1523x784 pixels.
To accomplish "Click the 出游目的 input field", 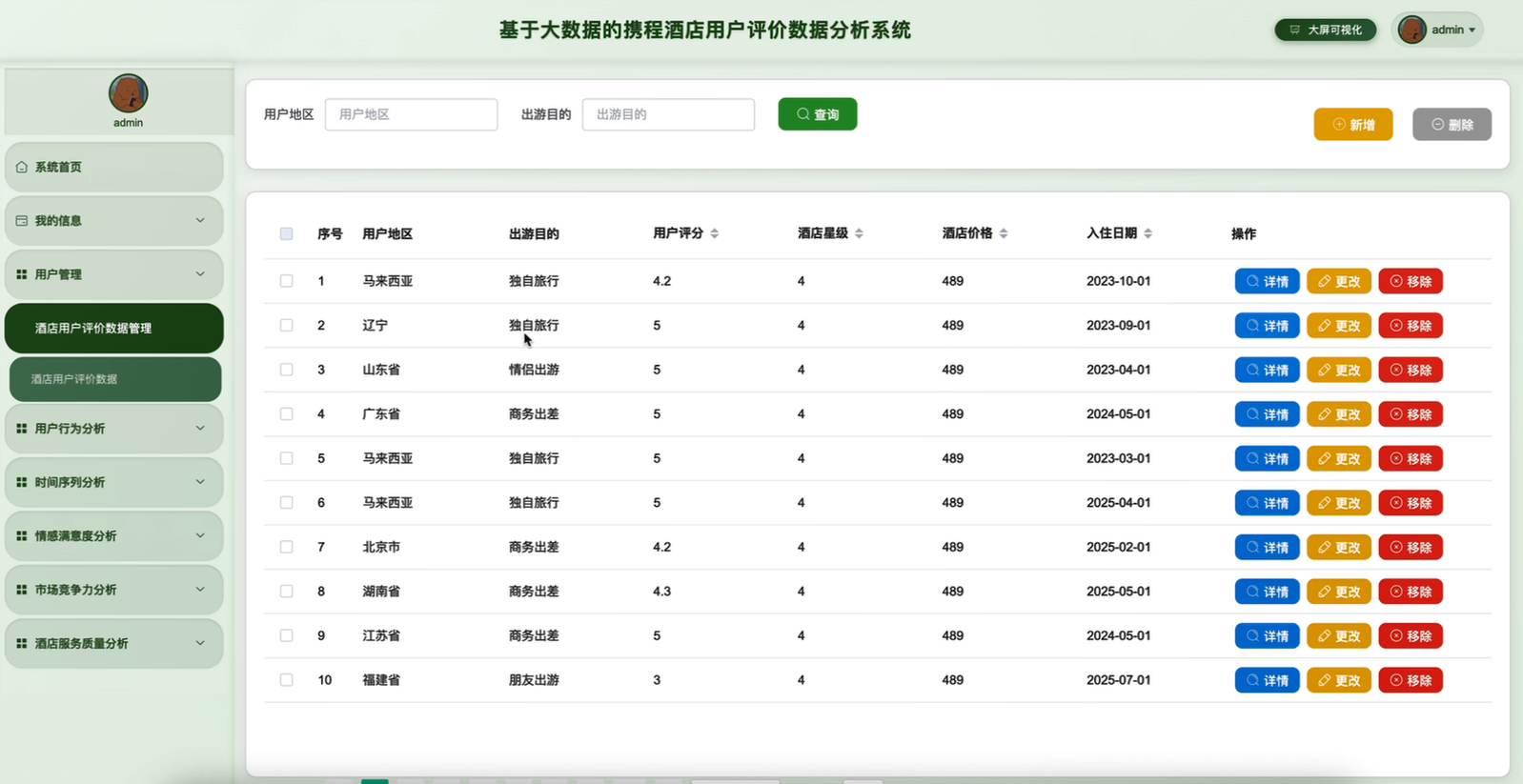I will 668,114.
